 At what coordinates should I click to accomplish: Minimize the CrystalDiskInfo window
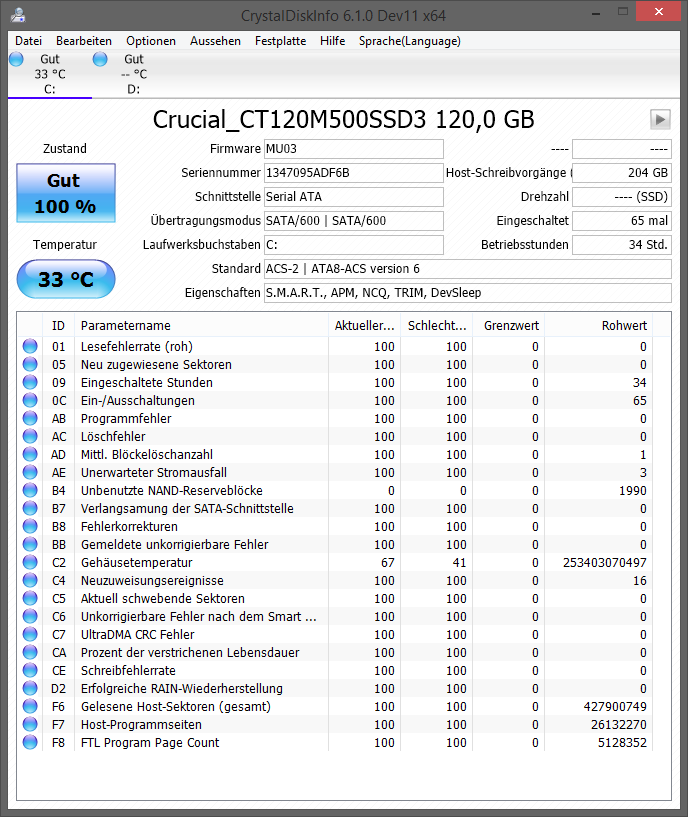(596, 12)
